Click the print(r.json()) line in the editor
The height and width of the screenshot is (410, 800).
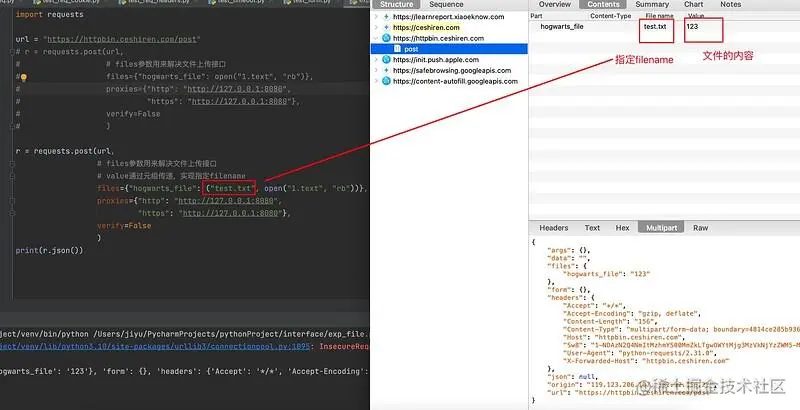click(x=49, y=250)
